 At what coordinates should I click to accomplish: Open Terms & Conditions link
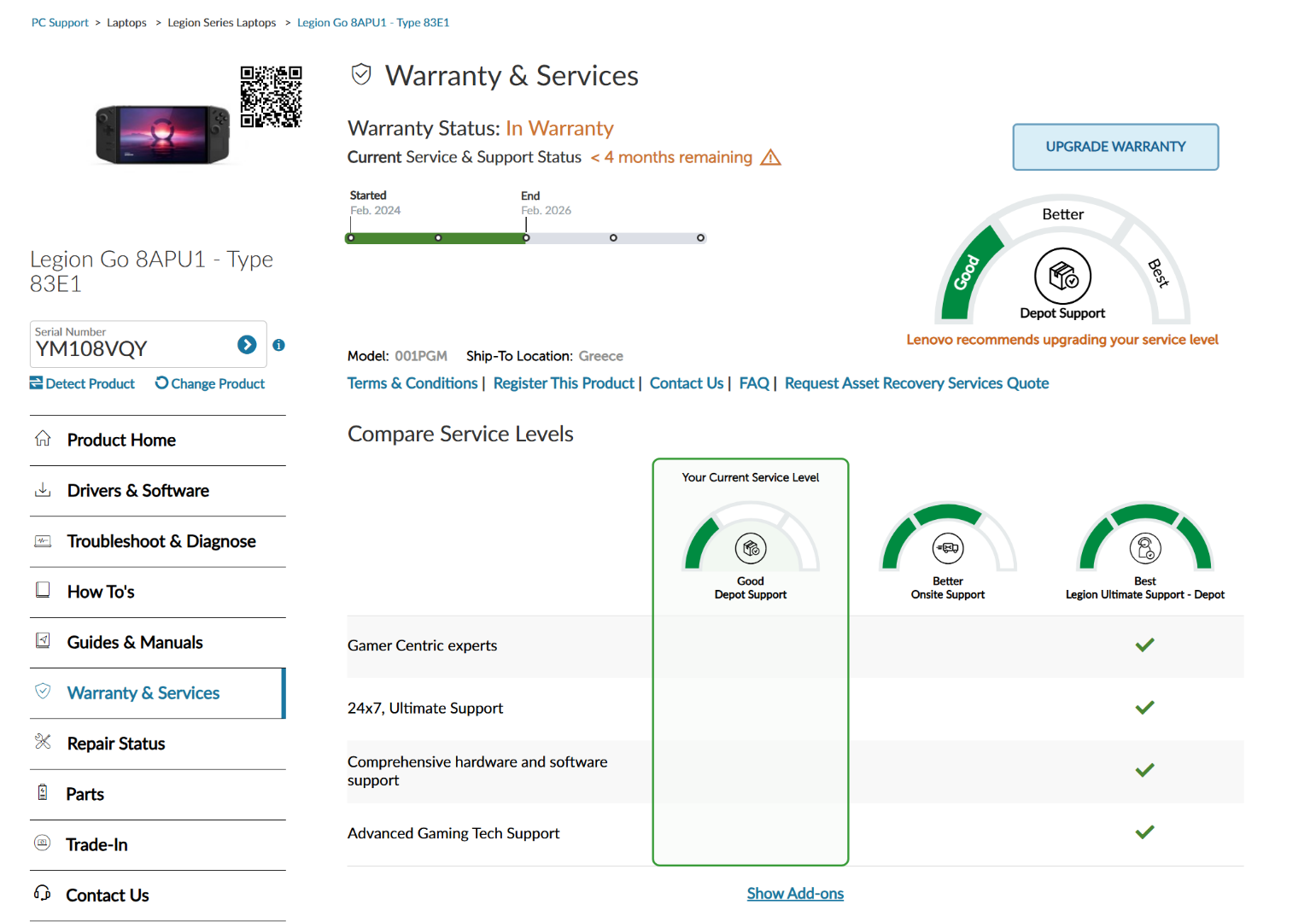412,383
